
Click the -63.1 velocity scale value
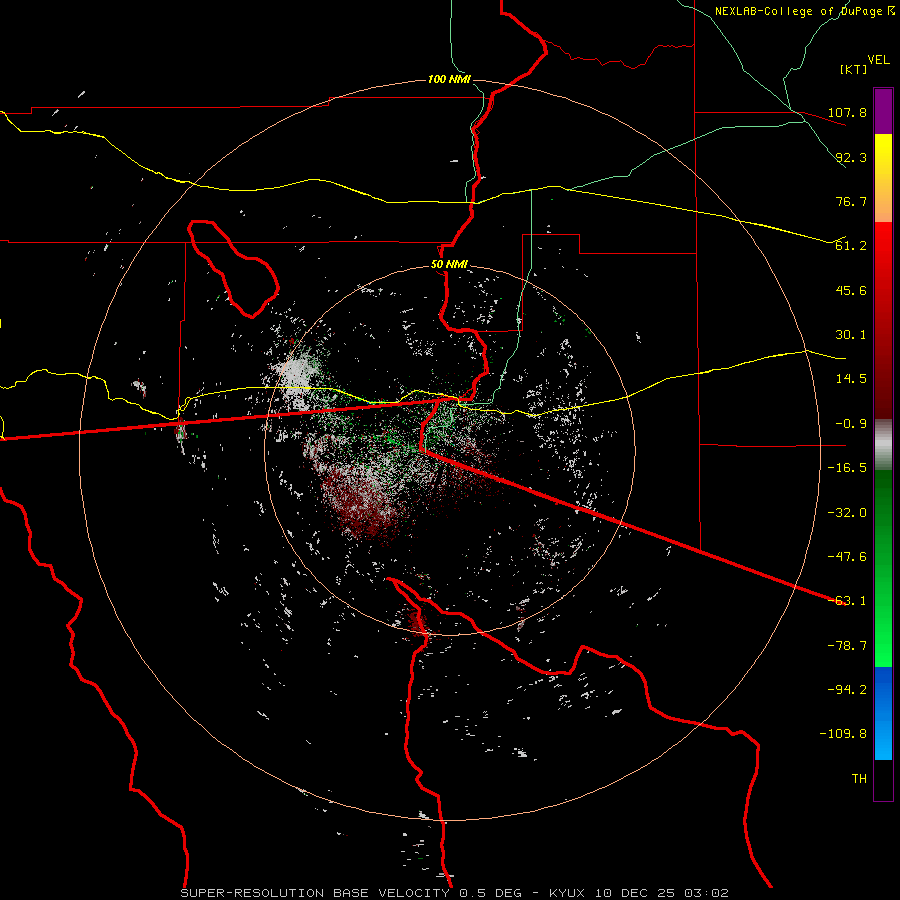coord(847,601)
